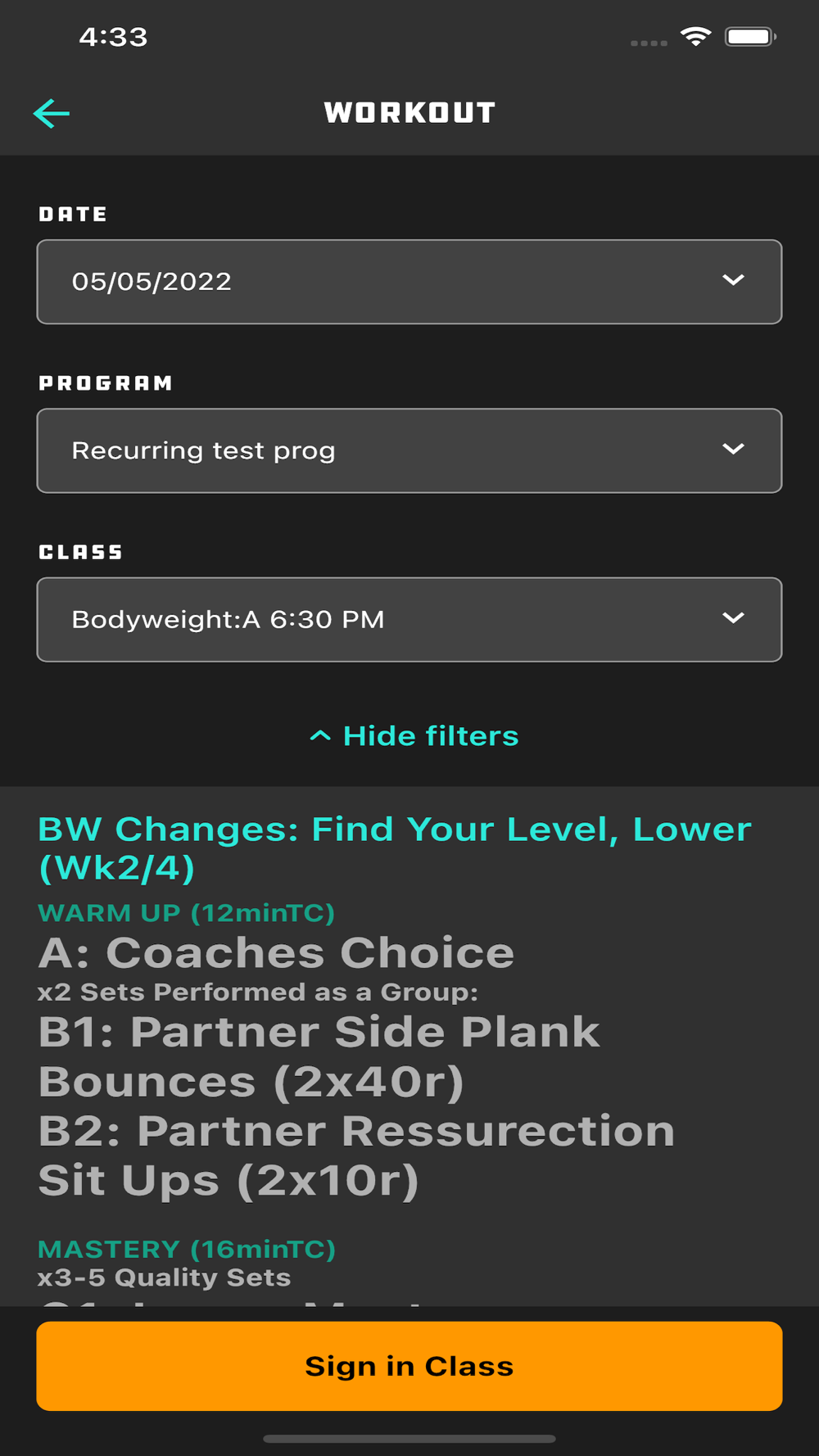Tap the cellular signal dots icon
This screenshot has height=1456, width=819.
(x=649, y=43)
